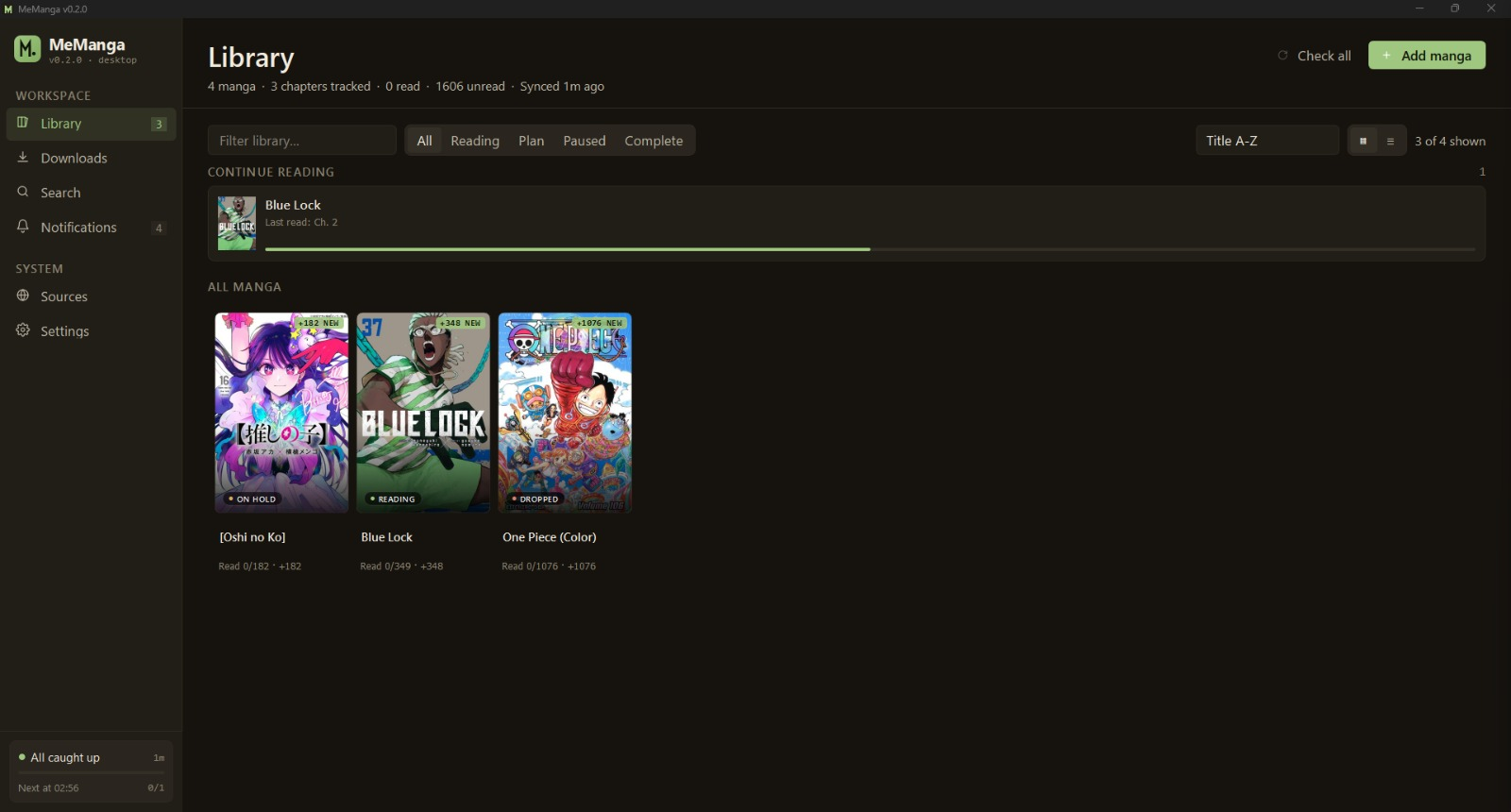This screenshot has width=1511, height=812.
Task: Click the Search magnifier icon in sidebar
Action: pos(23,192)
